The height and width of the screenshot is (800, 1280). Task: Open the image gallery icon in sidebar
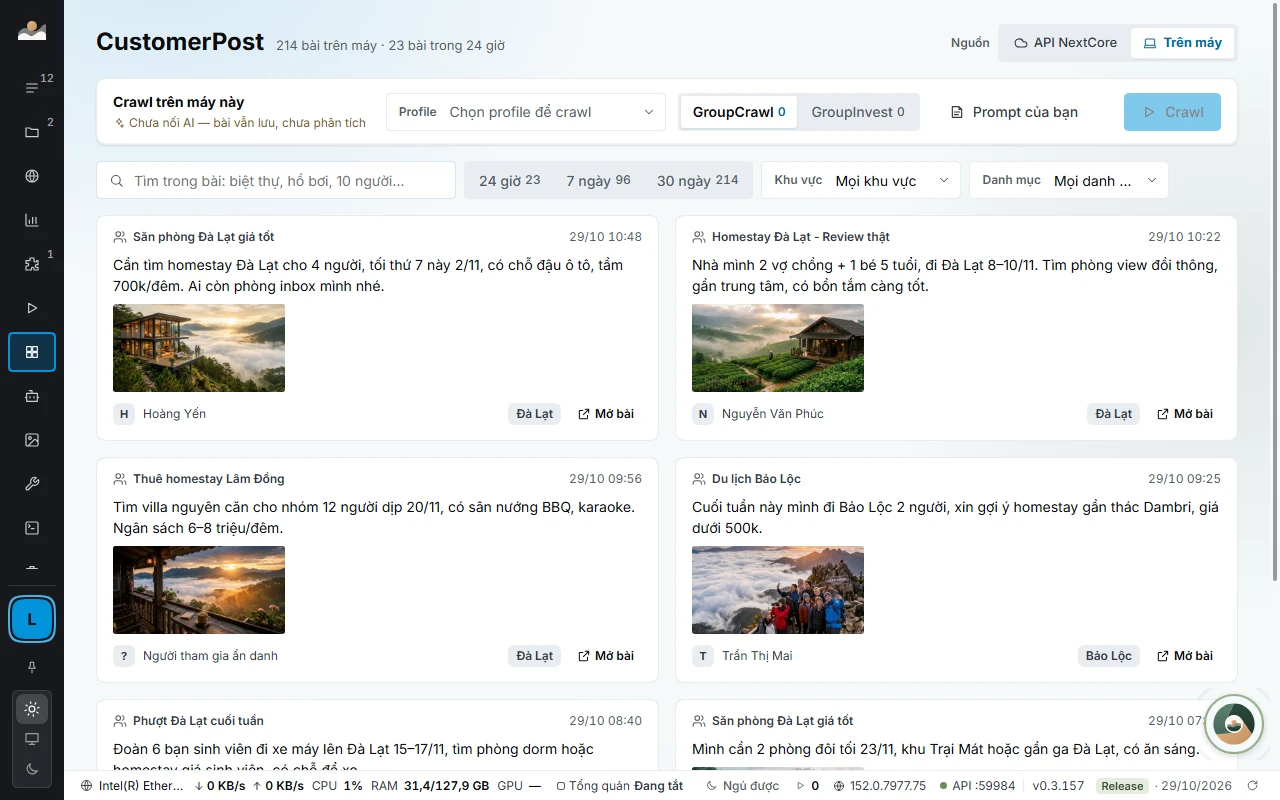pos(32,440)
